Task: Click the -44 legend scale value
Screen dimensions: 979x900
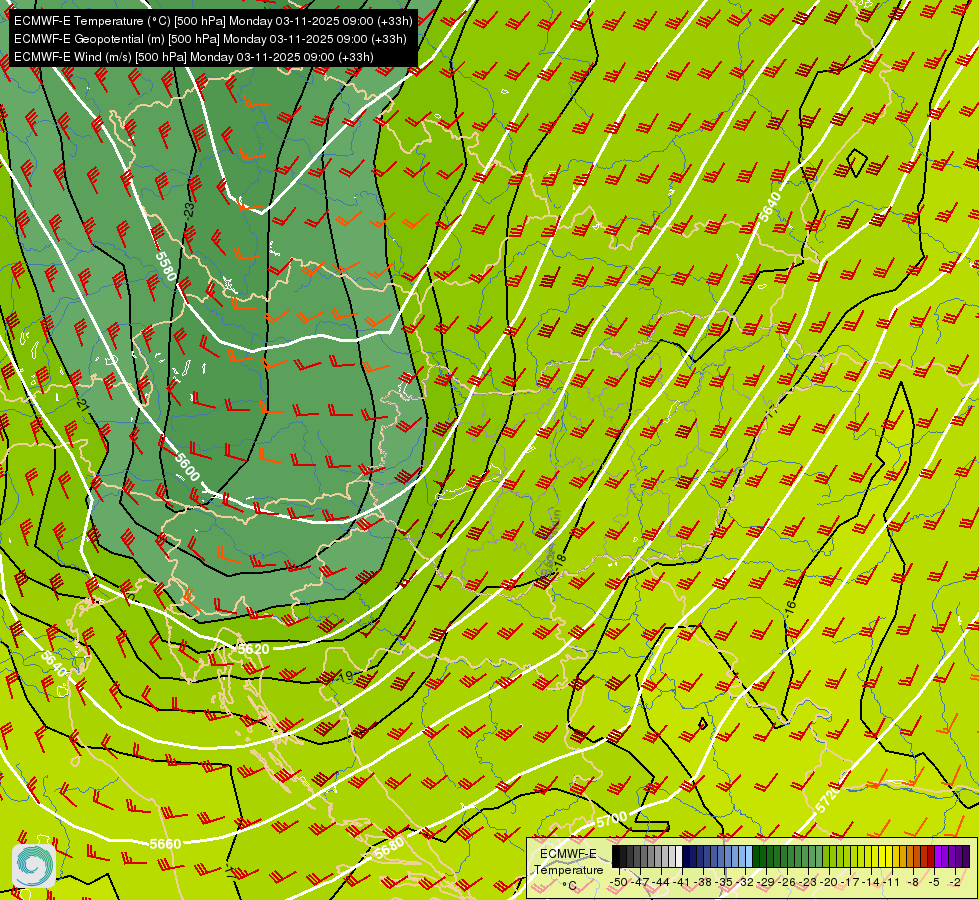Action: click(x=661, y=882)
